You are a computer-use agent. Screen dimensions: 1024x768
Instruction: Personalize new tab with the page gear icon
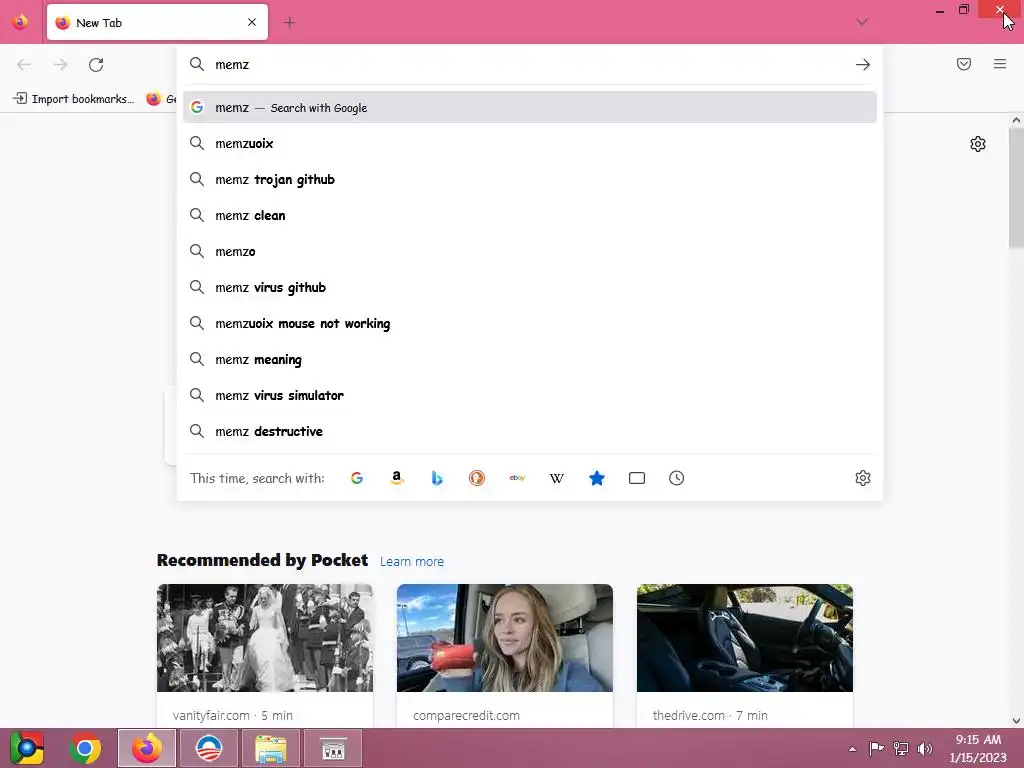click(978, 144)
